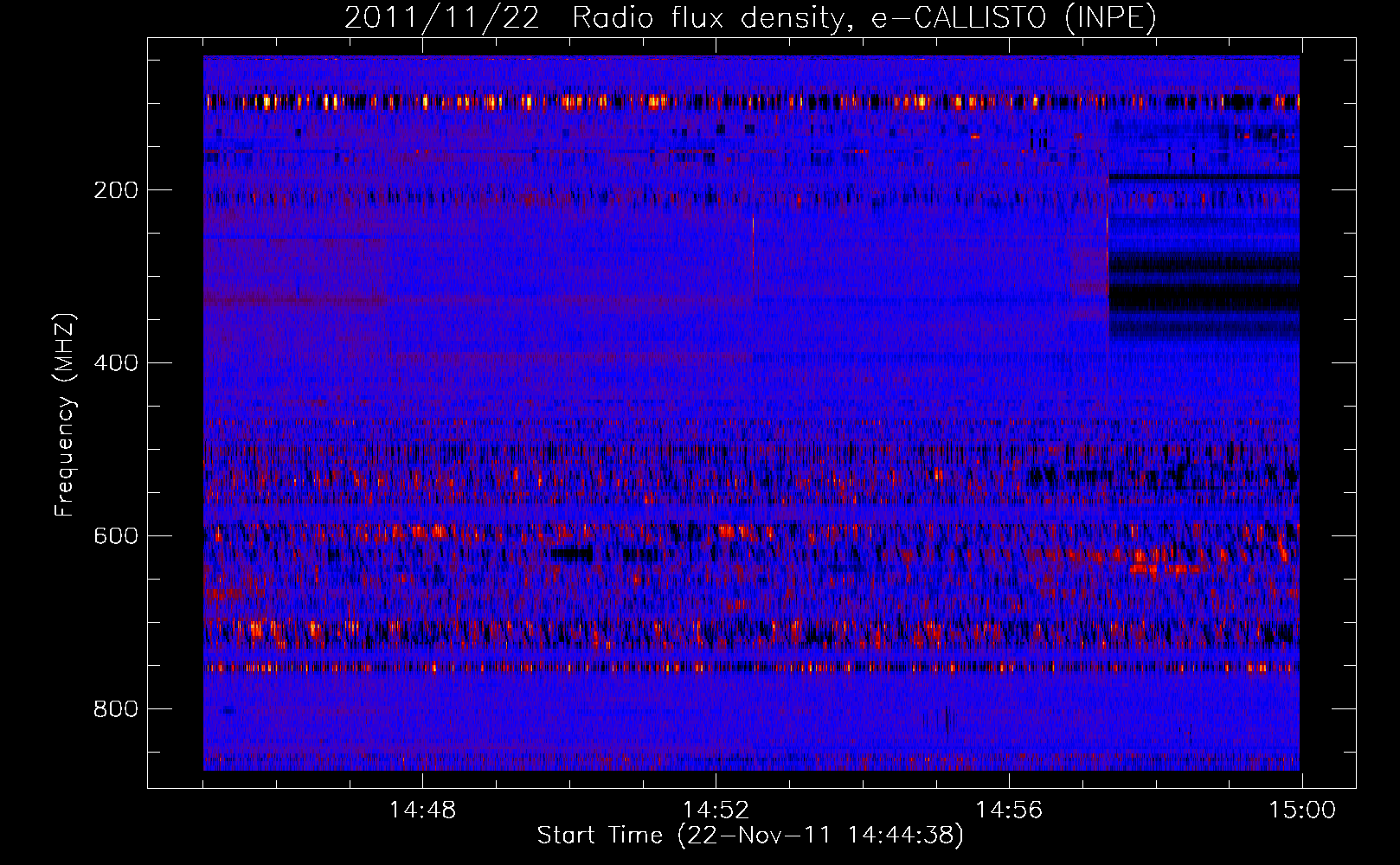
Task: Click the 200 frequency tick label
Action: [x=116, y=190]
